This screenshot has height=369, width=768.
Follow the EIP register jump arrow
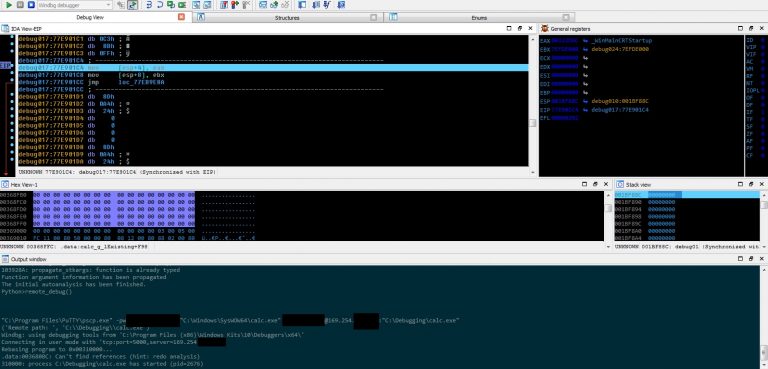pyautogui.click(x=584, y=110)
